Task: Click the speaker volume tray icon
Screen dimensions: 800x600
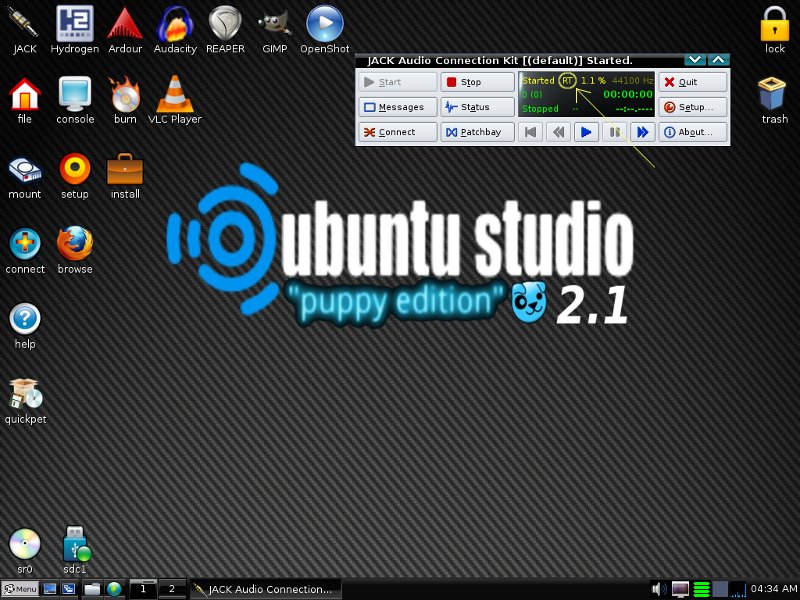Action: click(x=659, y=589)
